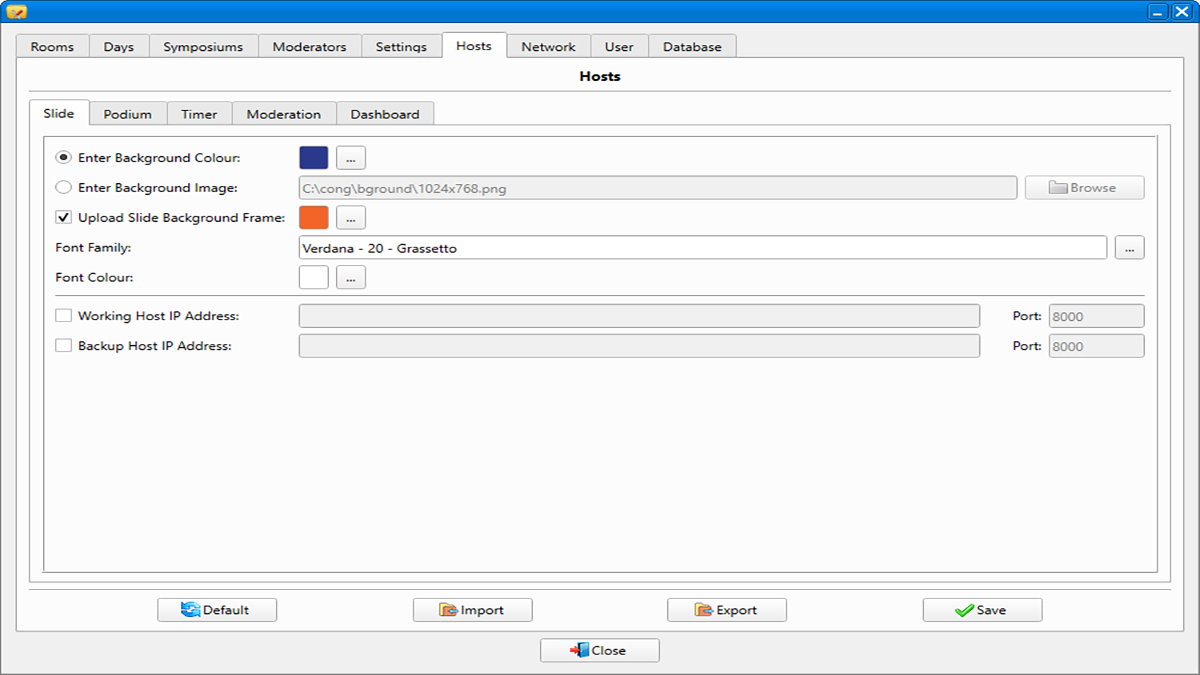
Task: Click the green checkmark Save icon
Action: (964, 610)
